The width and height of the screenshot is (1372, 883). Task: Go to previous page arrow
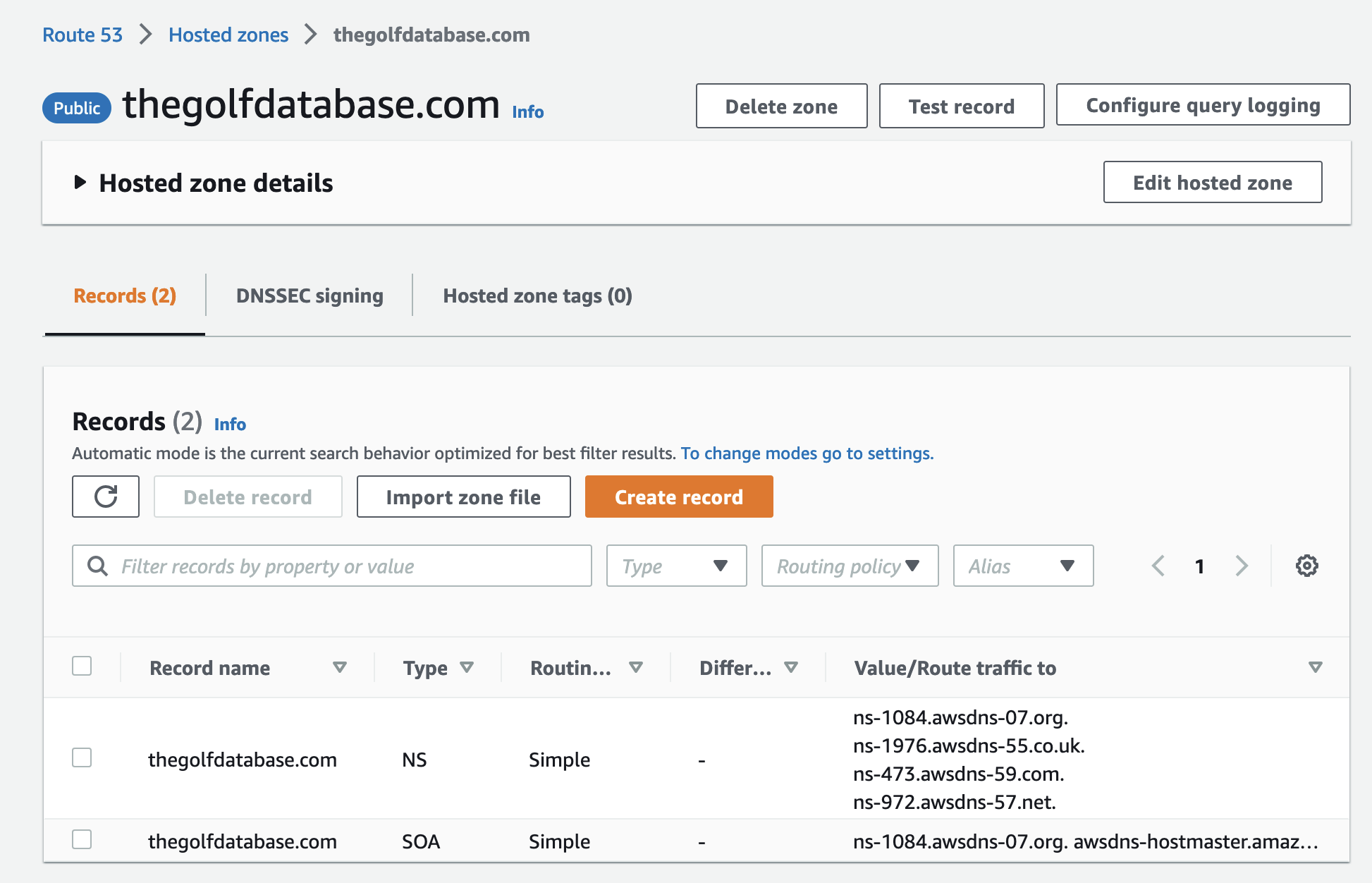1158,566
